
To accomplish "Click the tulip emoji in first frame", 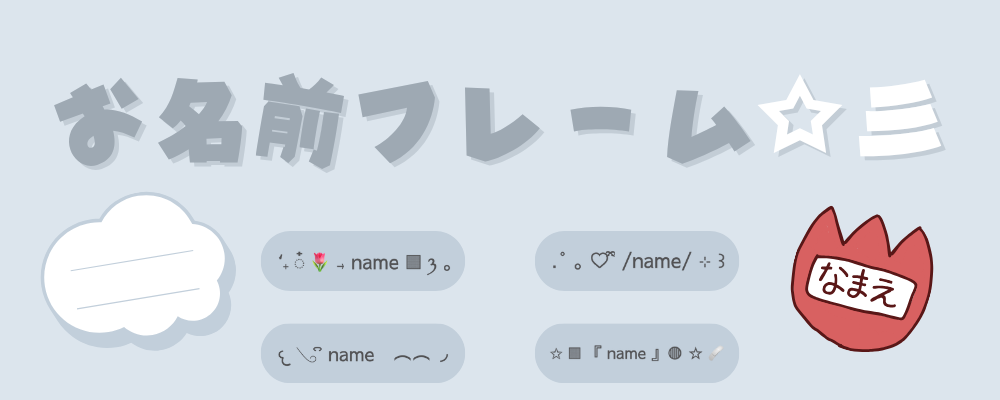I will click(x=320, y=262).
